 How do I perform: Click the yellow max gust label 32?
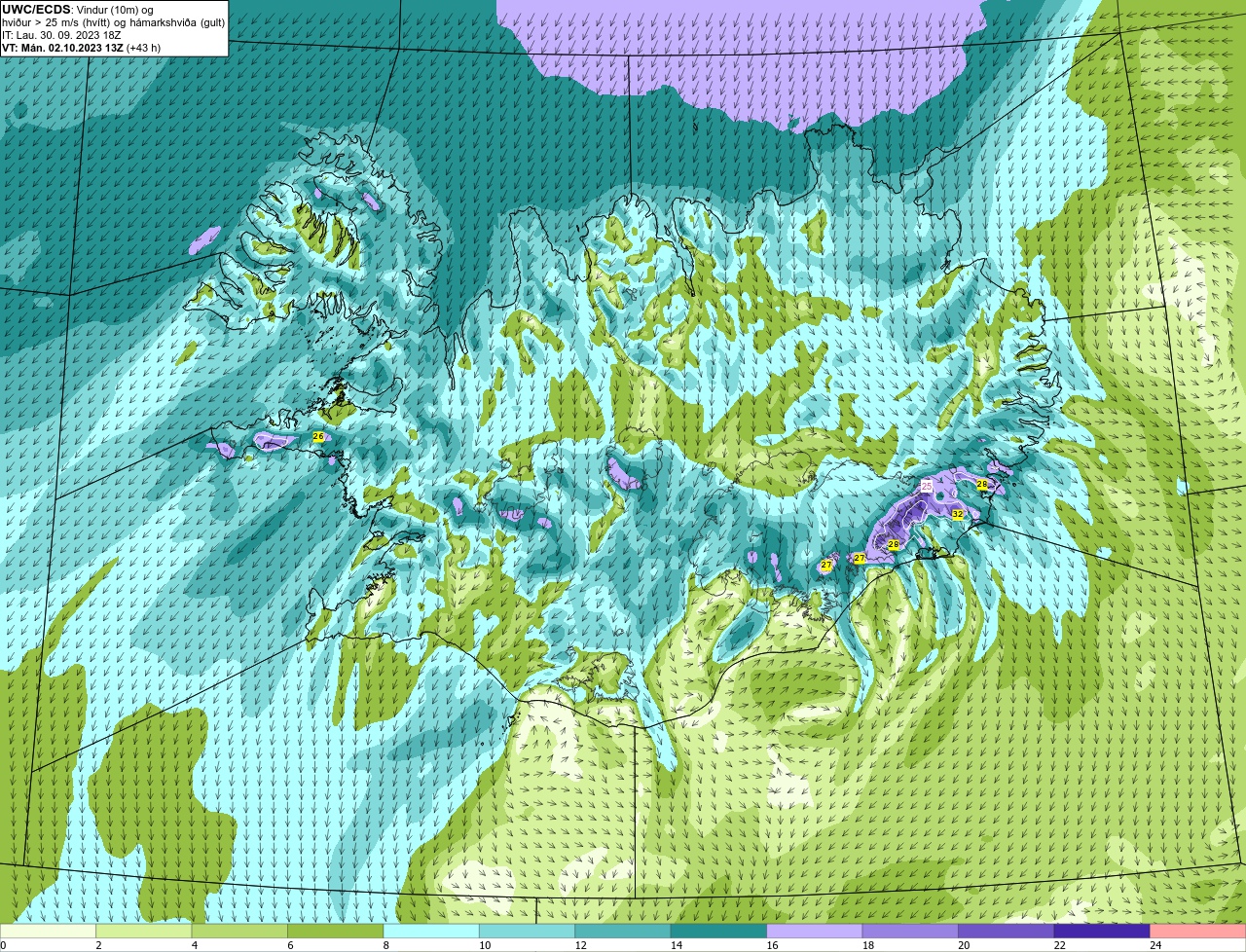tap(958, 514)
